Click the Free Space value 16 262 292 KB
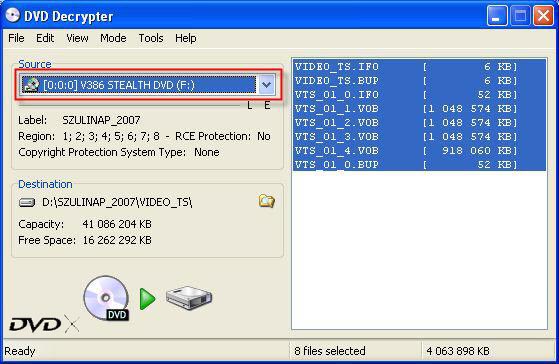 click(x=117, y=240)
